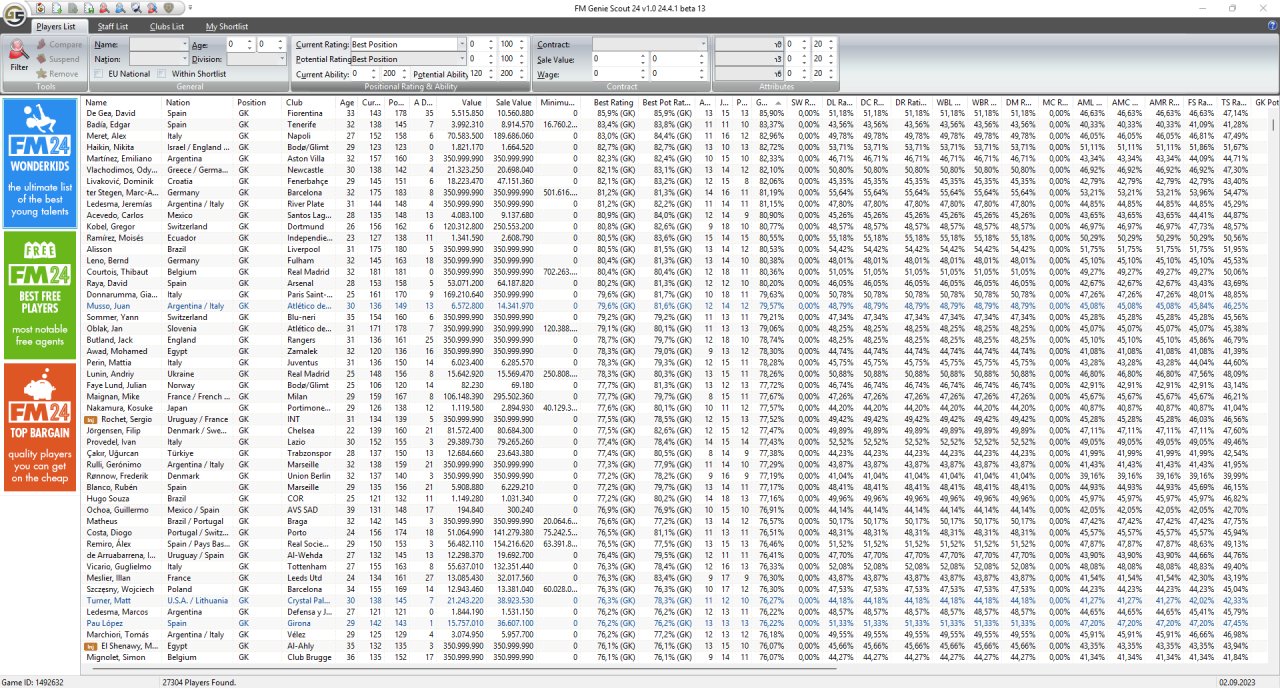Image resolution: width=1280 pixels, height=688 pixels.
Task: Enable the EU National checkbox
Action: (98, 74)
